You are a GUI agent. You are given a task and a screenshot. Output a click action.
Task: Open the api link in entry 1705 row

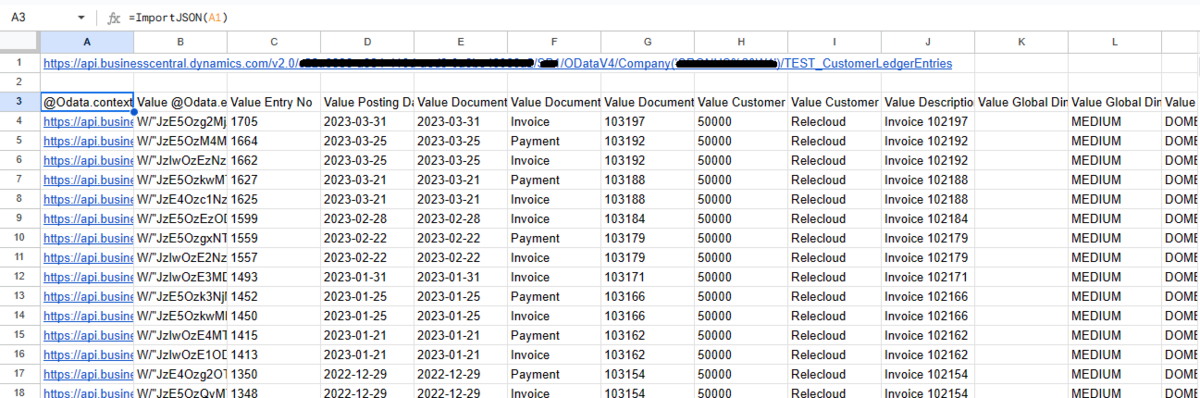[87, 121]
